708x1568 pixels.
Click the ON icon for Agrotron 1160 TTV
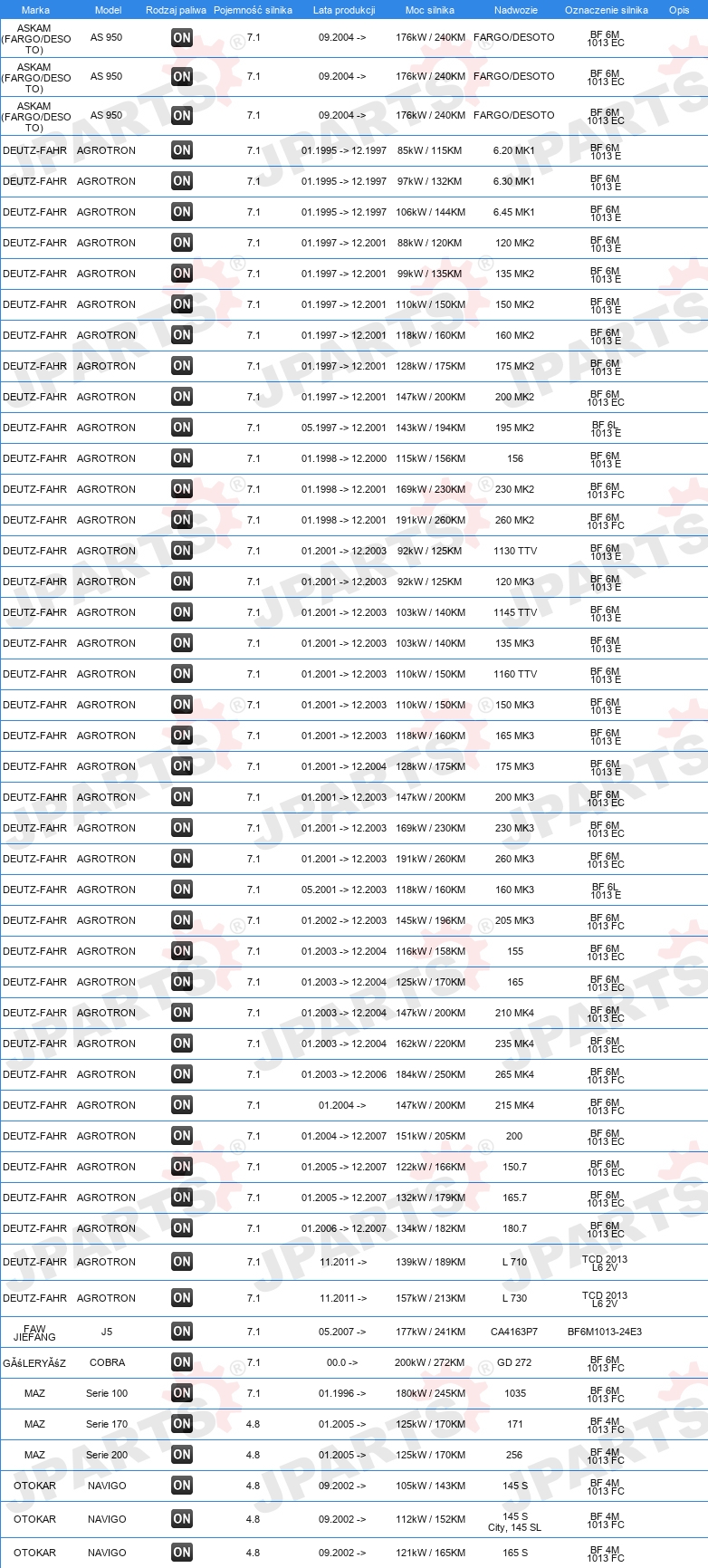(x=182, y=674)
